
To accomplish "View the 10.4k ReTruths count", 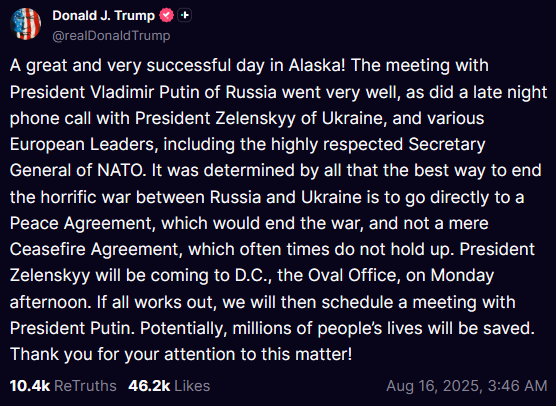I will [30, 386].
